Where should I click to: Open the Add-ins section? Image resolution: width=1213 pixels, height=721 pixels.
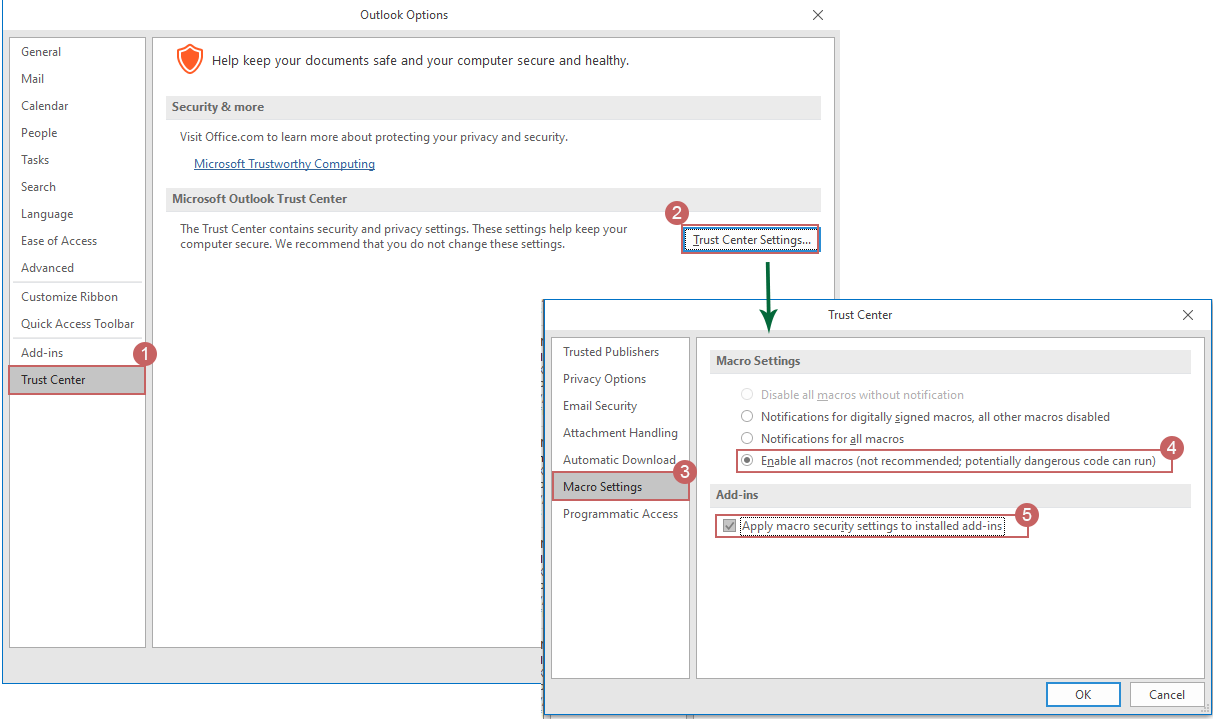41,352
